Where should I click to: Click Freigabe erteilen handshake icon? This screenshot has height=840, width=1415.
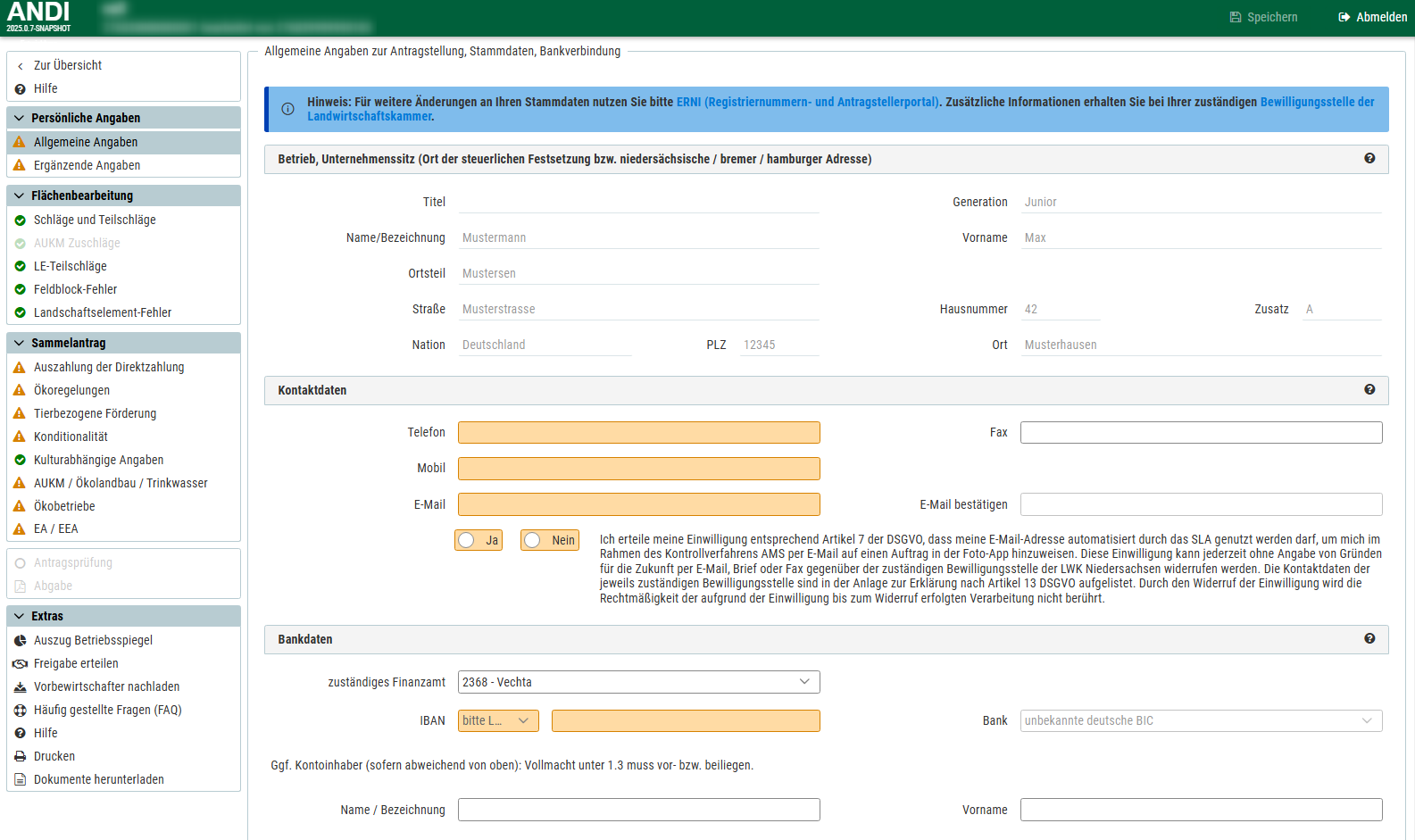tap(20, 664)
